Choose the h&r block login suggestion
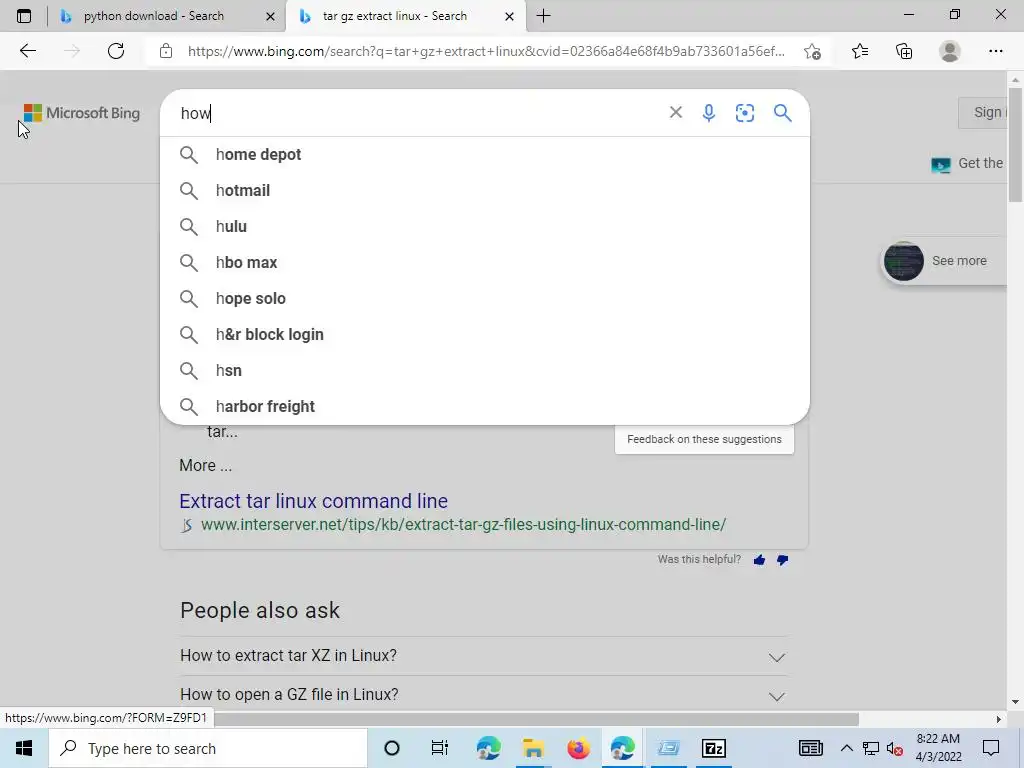 [485, 334]
